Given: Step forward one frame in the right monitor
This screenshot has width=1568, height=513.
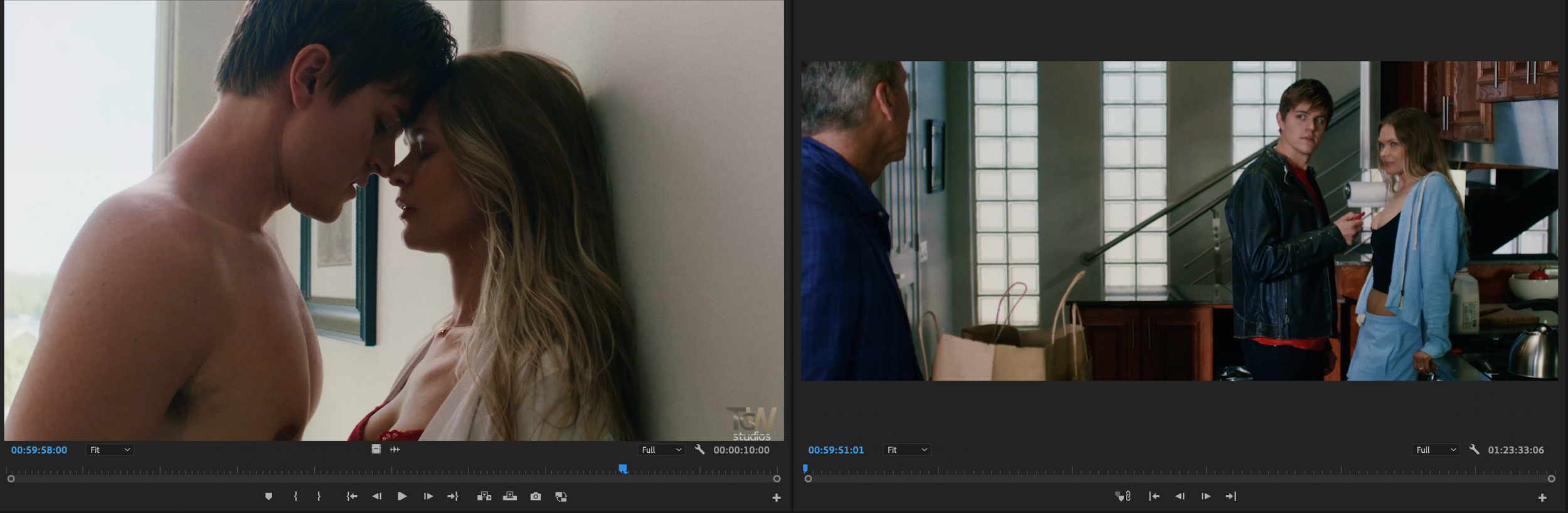Looking at the screenshot, I should (x=1205, y=496).
